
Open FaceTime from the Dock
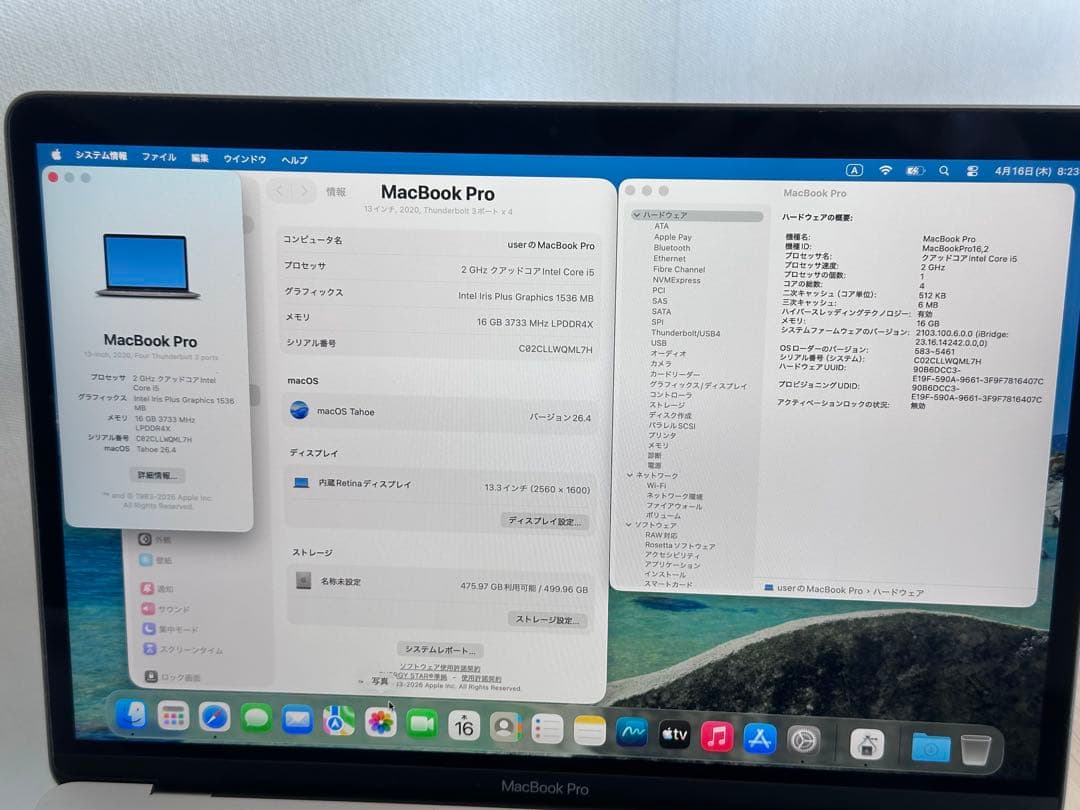click(x=422, y=725)
